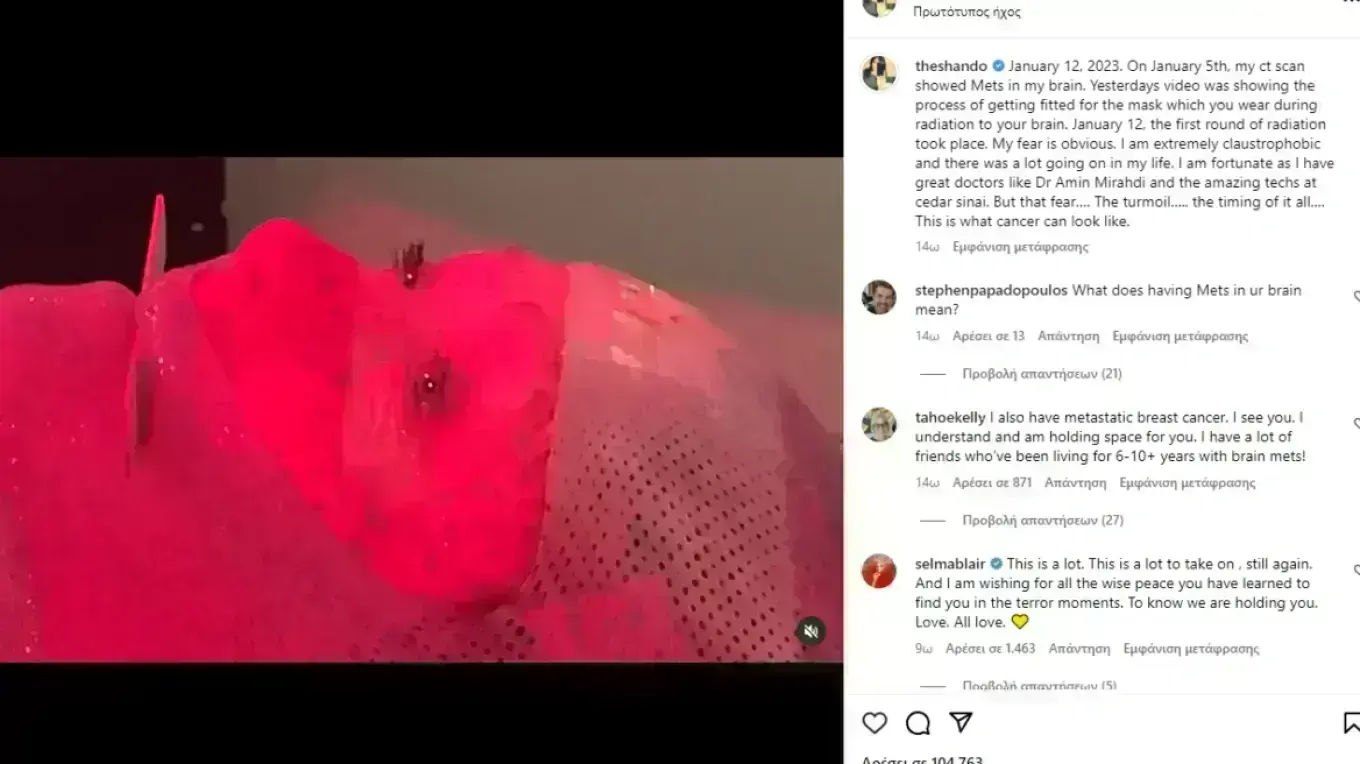This screenshot has width=1360, height=764.
Task: View likes count on selmablair comment
Action: pyautogui.click(x=990, y=649)
